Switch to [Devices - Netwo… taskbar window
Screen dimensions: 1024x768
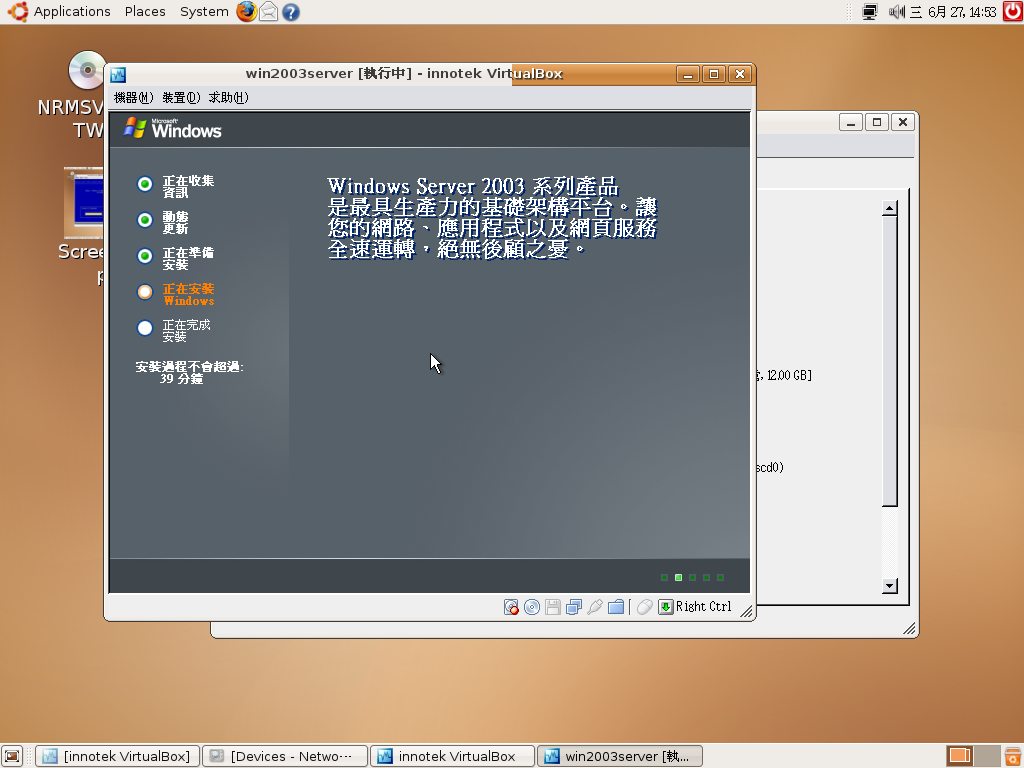tap(285, 756)
